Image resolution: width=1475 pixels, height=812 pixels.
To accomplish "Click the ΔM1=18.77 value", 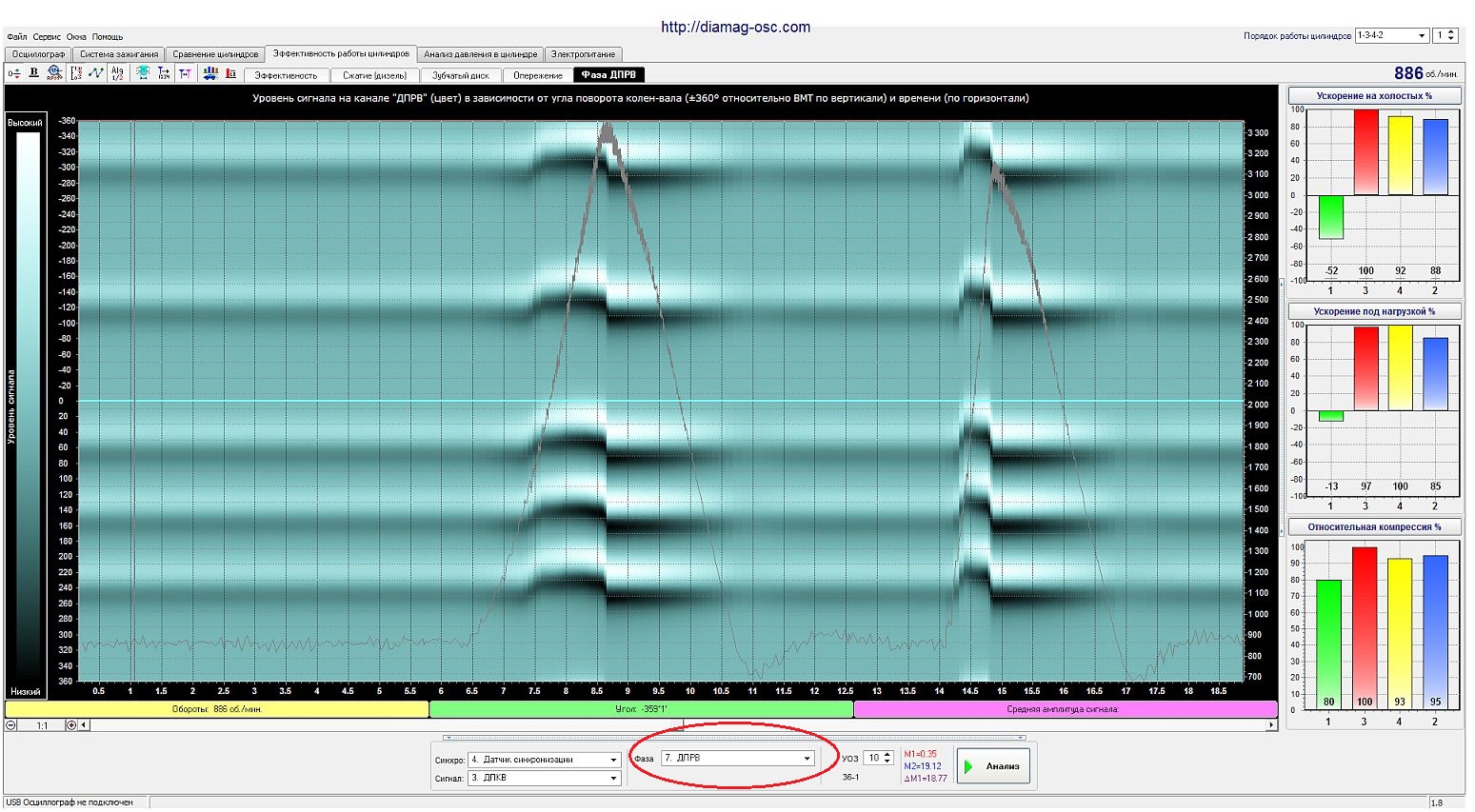I will [925, 778].
